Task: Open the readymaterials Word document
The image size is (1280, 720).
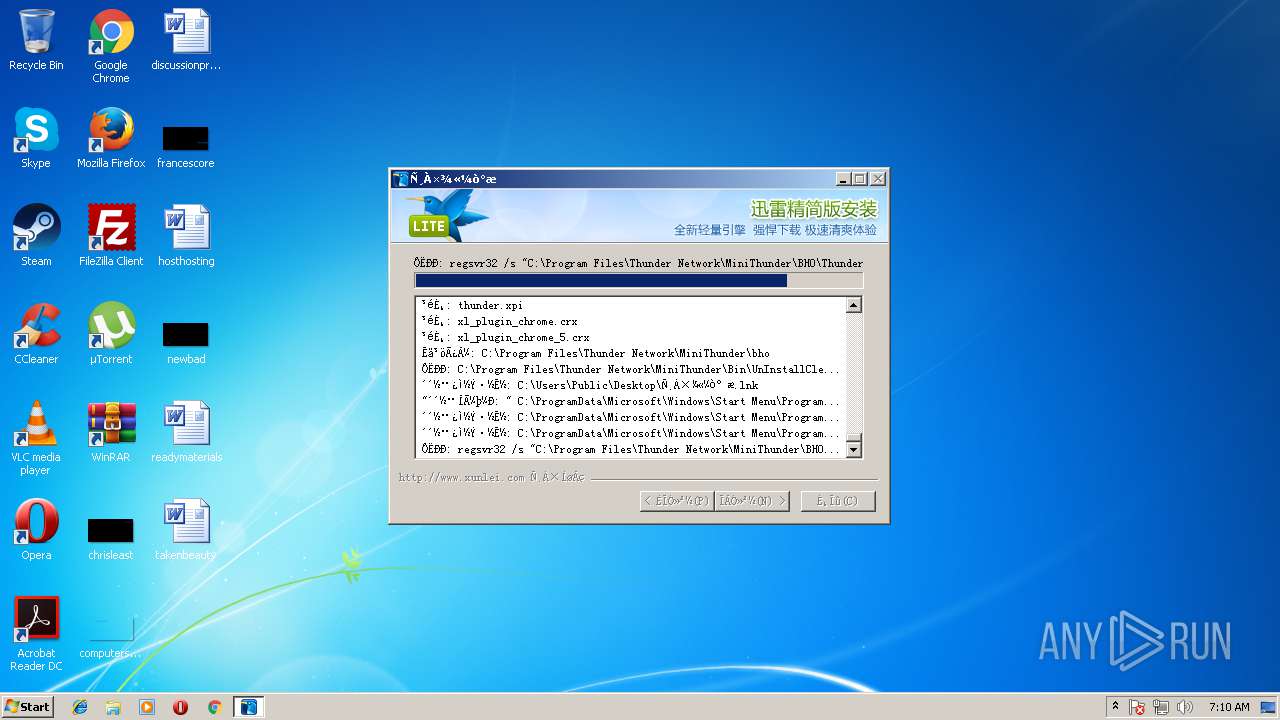Action: click(x=186, y=432)
